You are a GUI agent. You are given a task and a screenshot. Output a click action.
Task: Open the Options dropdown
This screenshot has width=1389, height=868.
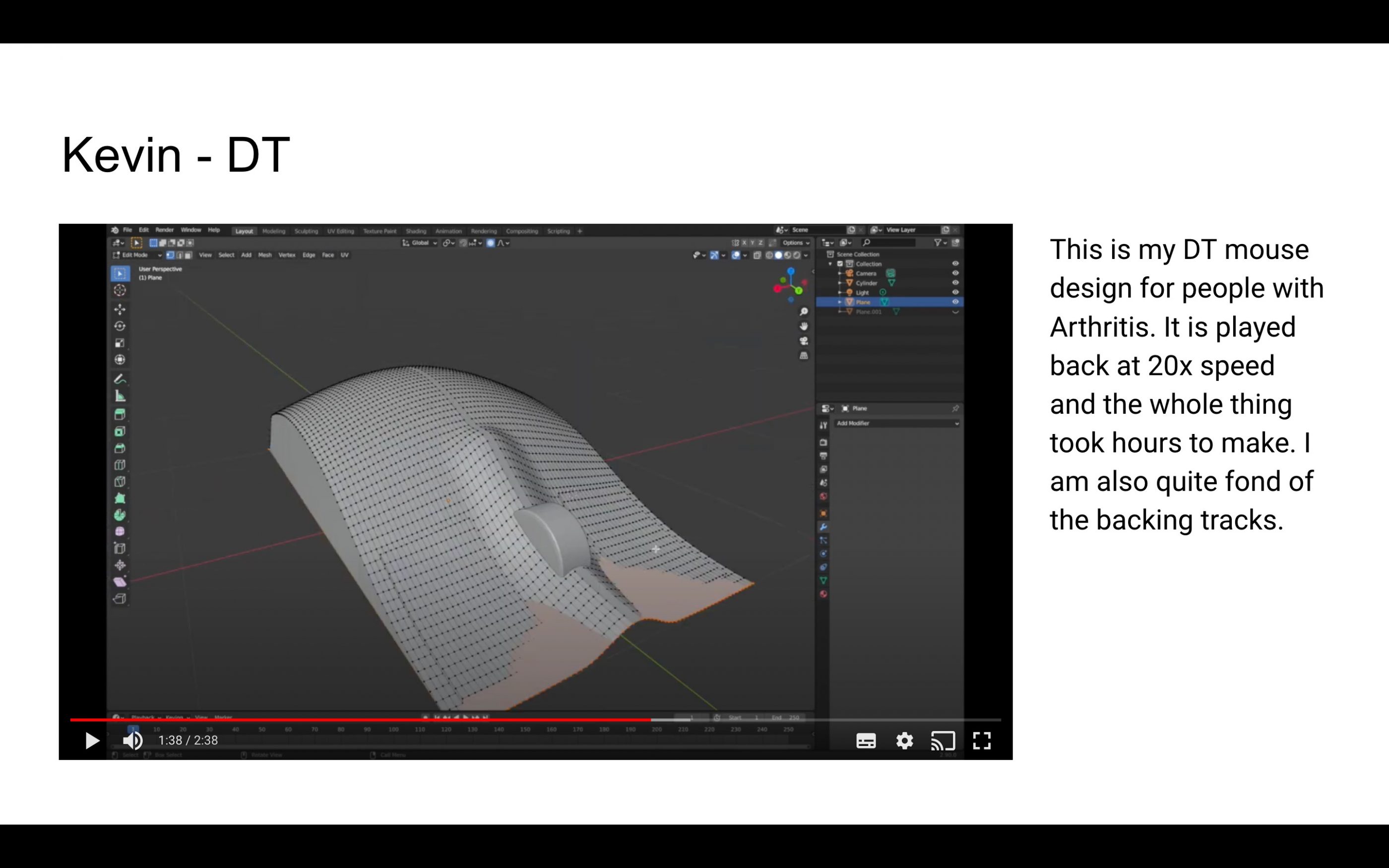[796, 243]
